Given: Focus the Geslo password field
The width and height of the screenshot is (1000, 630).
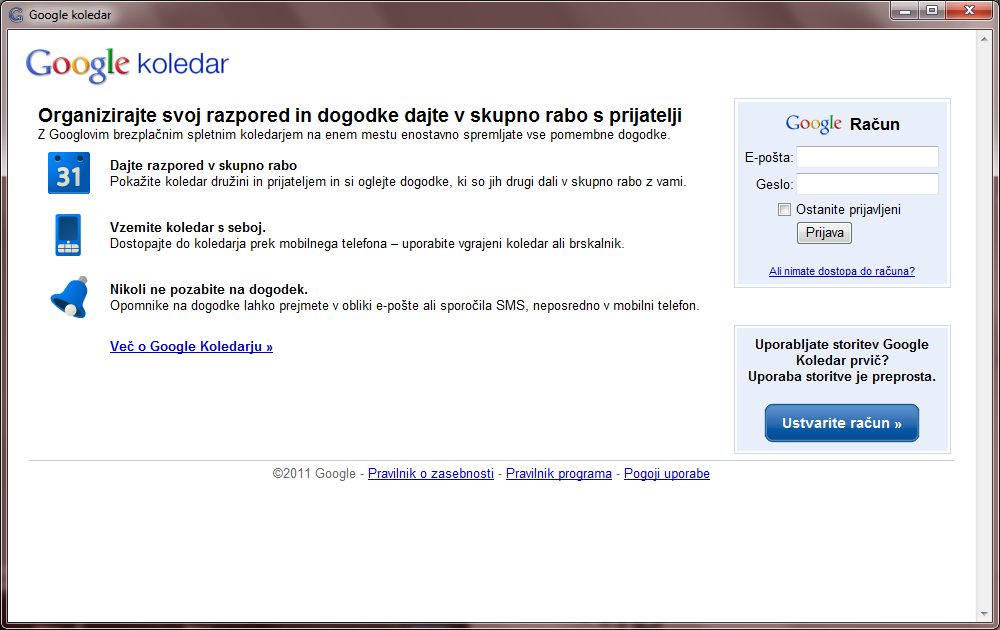Looking at the screenshot, I should pos(867,184).
